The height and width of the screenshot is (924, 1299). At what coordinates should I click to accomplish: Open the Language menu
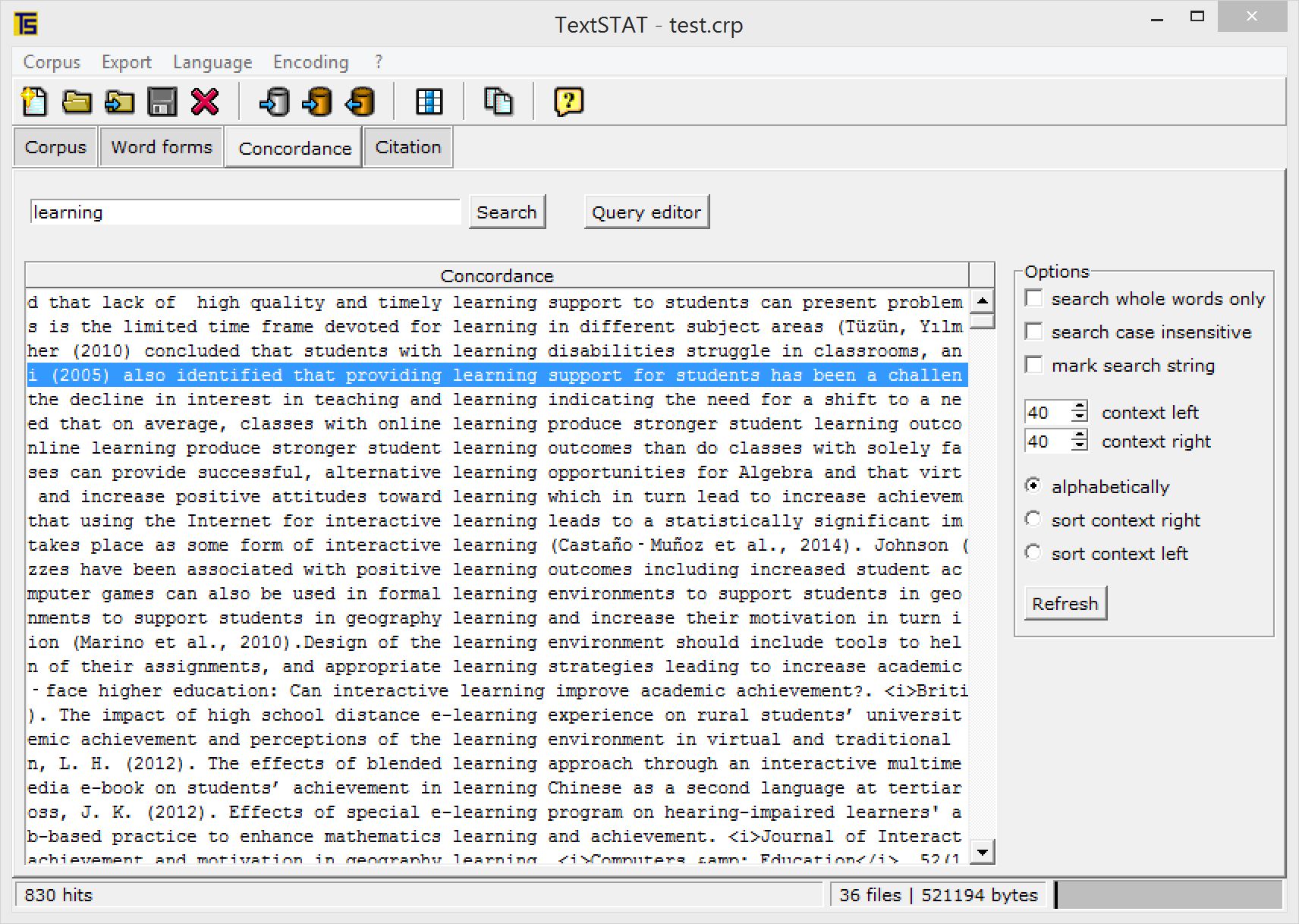pos(212,62)
